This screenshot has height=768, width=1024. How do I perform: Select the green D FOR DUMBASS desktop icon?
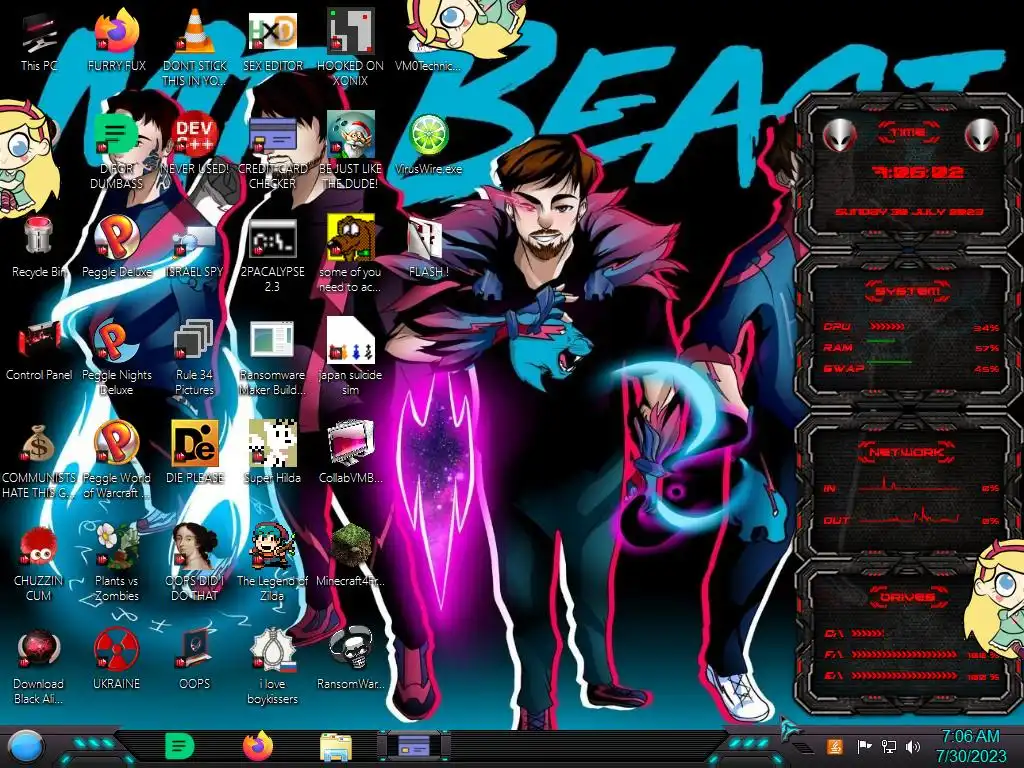click(116, 152)
